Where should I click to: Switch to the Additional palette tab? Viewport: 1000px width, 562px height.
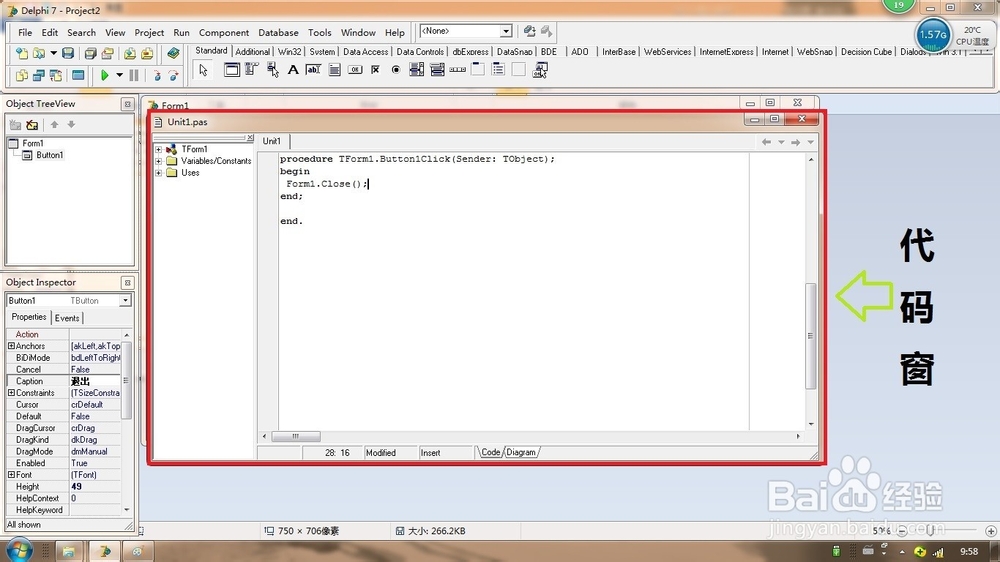coord(253,52)
